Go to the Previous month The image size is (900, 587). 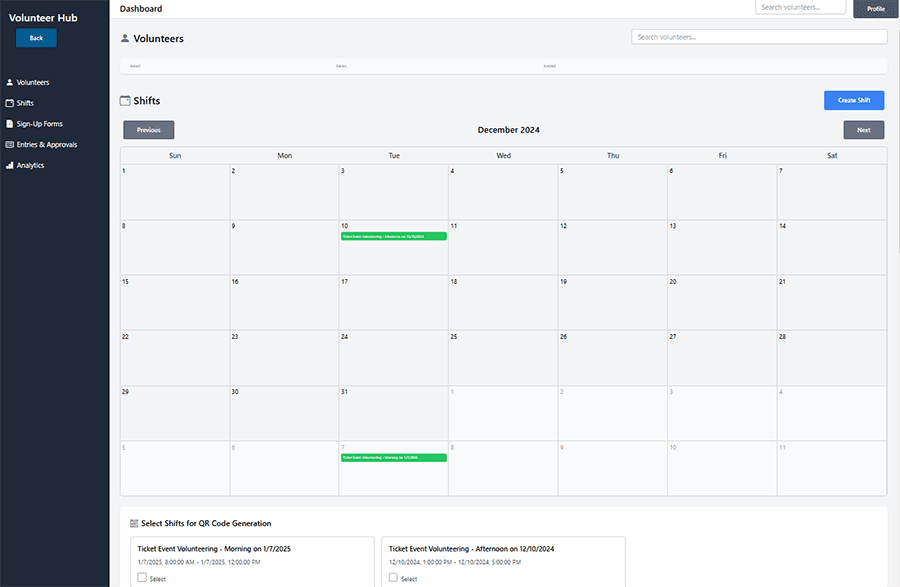(x=149, y=130)
